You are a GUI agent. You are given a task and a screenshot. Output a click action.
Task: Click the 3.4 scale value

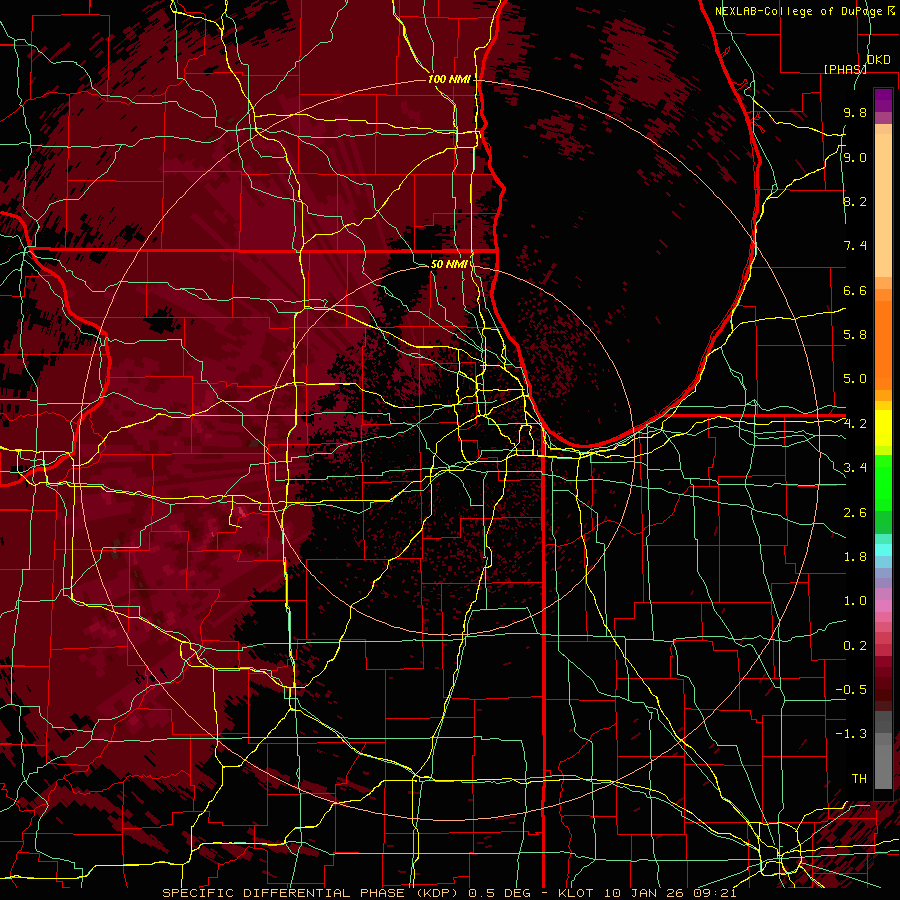(855, 468)
